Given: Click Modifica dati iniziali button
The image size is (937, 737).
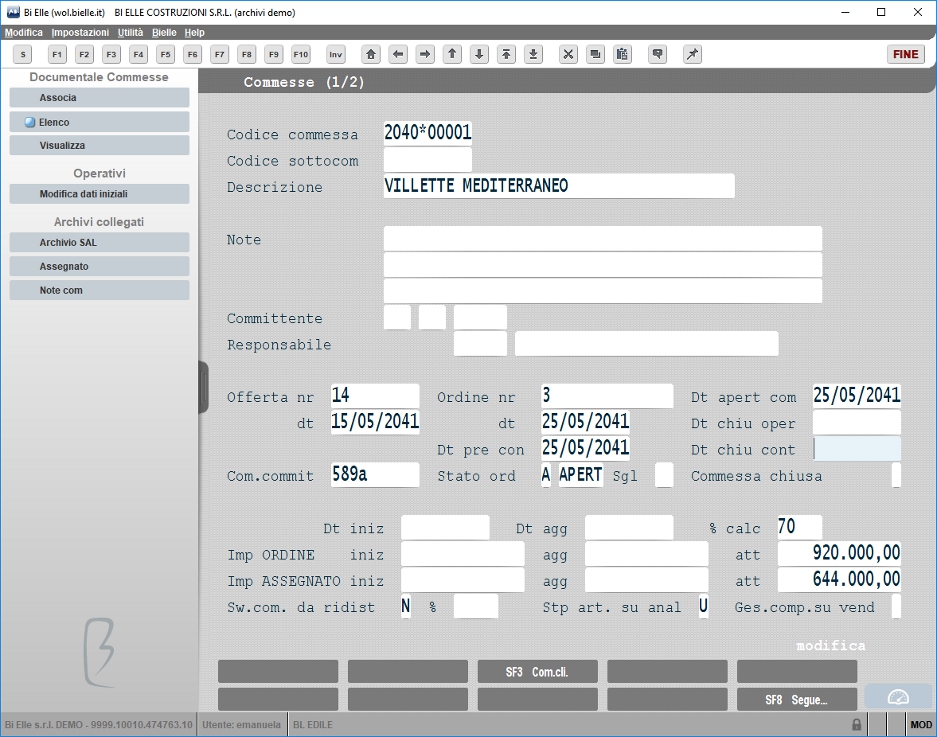Looking at the screenshot, I should [x=99, y=194].
